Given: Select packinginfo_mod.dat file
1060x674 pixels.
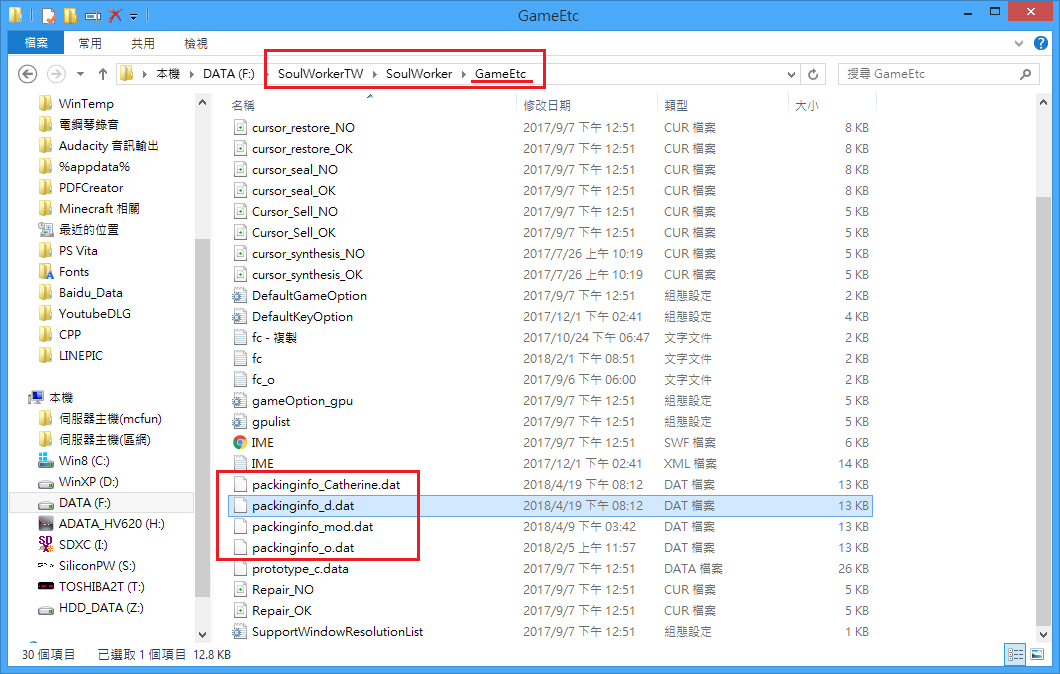Looking at the screenshot, I should pyautogui.click(x=312, y=527).
